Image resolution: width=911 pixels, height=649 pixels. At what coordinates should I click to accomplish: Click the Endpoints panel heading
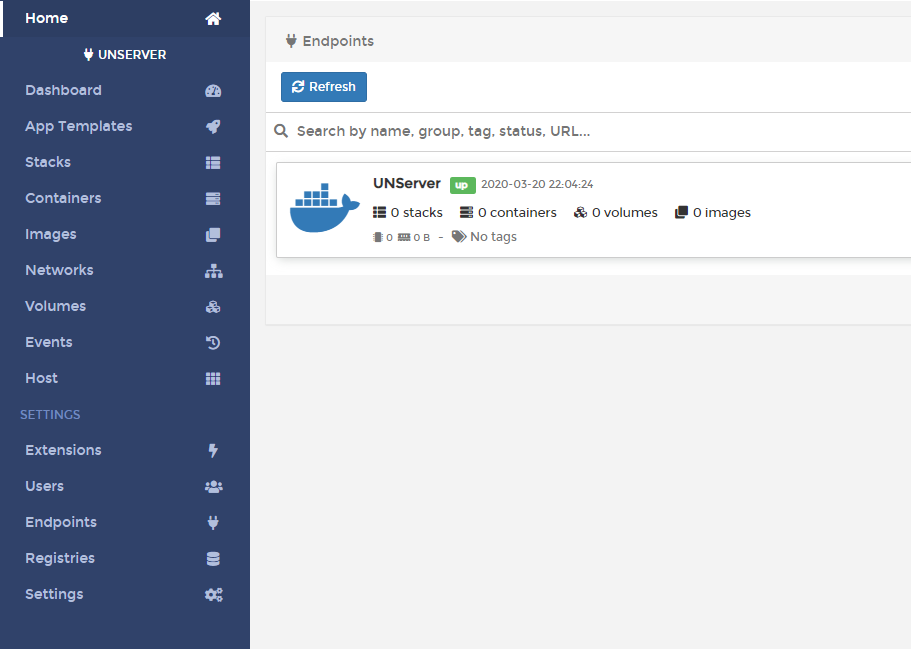pyautogui.click(x=338, y=41)
